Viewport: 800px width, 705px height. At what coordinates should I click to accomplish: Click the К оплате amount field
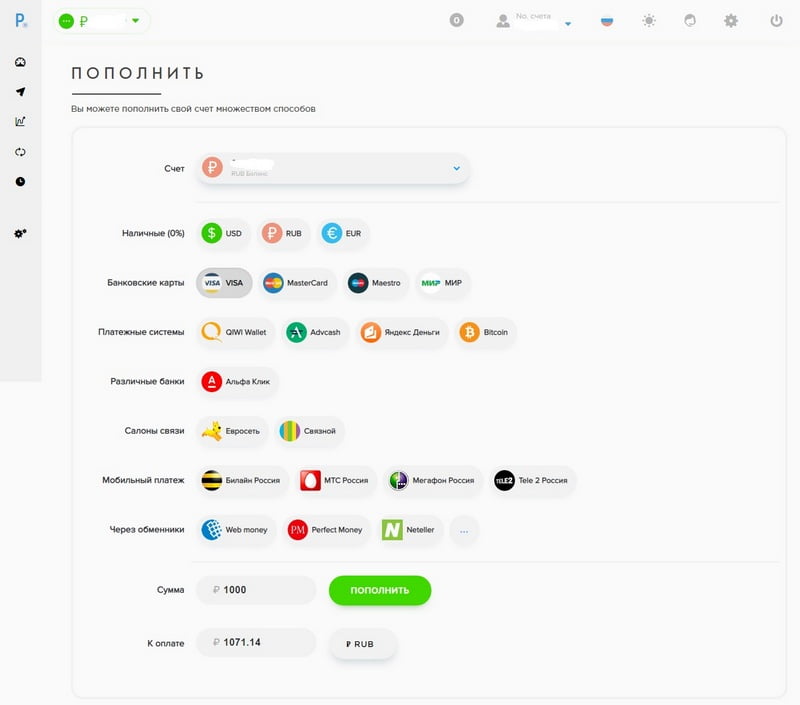point(256,642)
